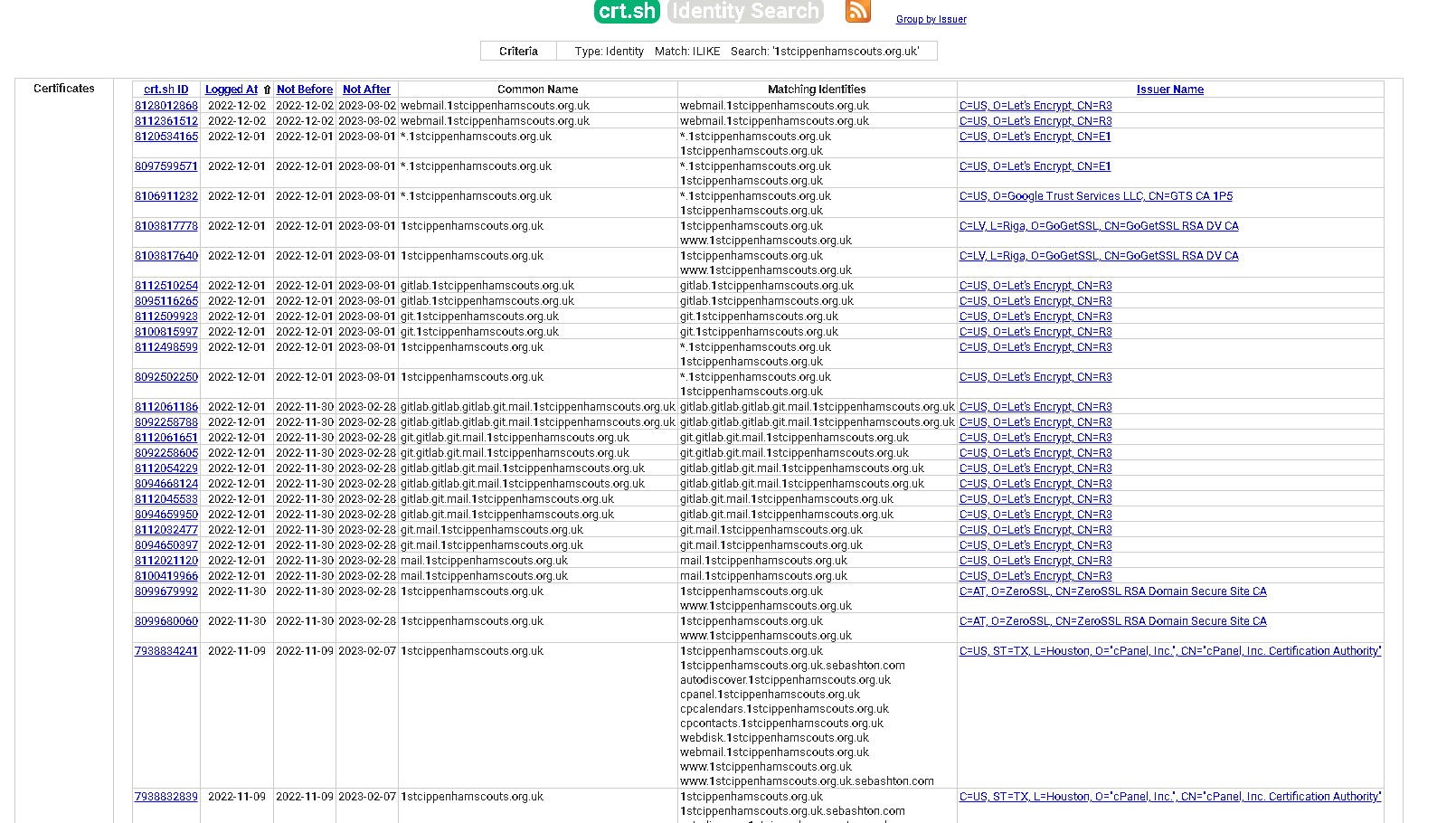Open the orange RSS feed icon
This screenshot has width=1456, height=823.
857,11
